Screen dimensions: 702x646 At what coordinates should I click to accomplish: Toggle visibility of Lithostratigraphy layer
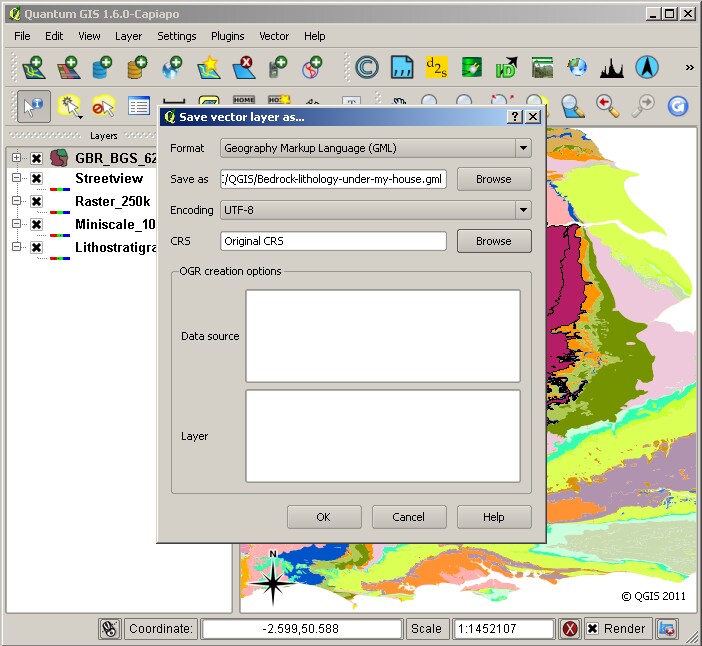pos(37,247)
